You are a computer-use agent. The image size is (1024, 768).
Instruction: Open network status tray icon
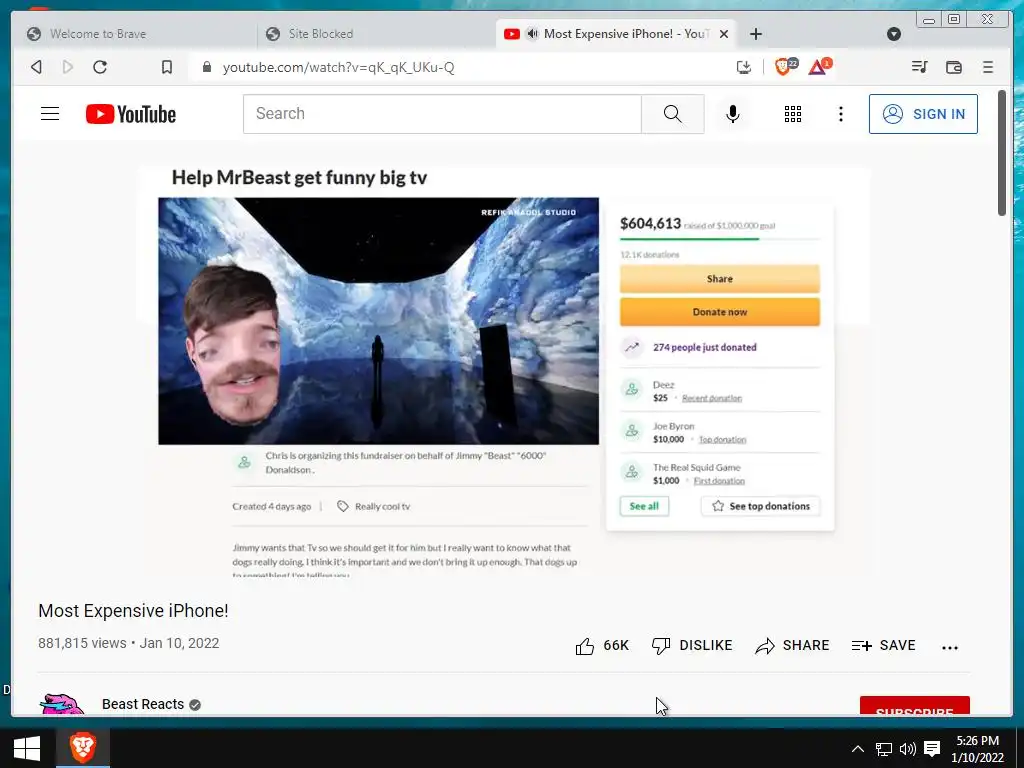tap(884, 749)
